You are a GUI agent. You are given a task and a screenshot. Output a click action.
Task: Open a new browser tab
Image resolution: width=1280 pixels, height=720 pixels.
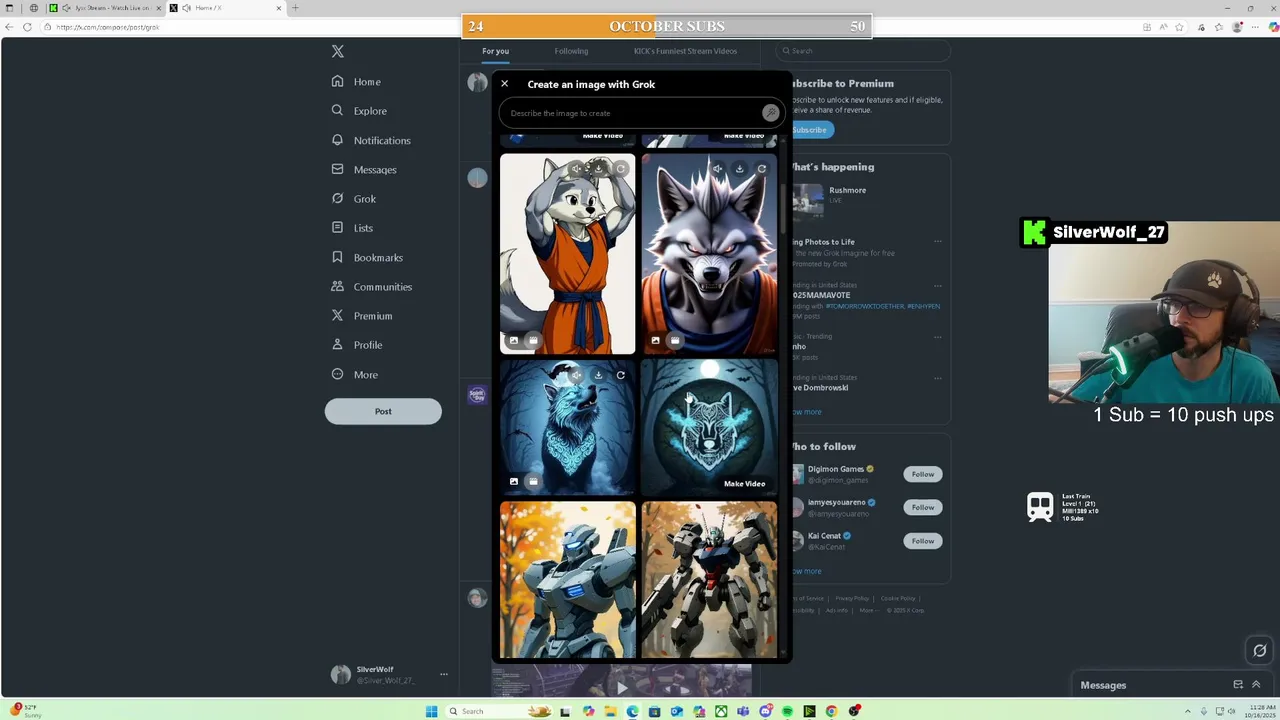[295, 8]
